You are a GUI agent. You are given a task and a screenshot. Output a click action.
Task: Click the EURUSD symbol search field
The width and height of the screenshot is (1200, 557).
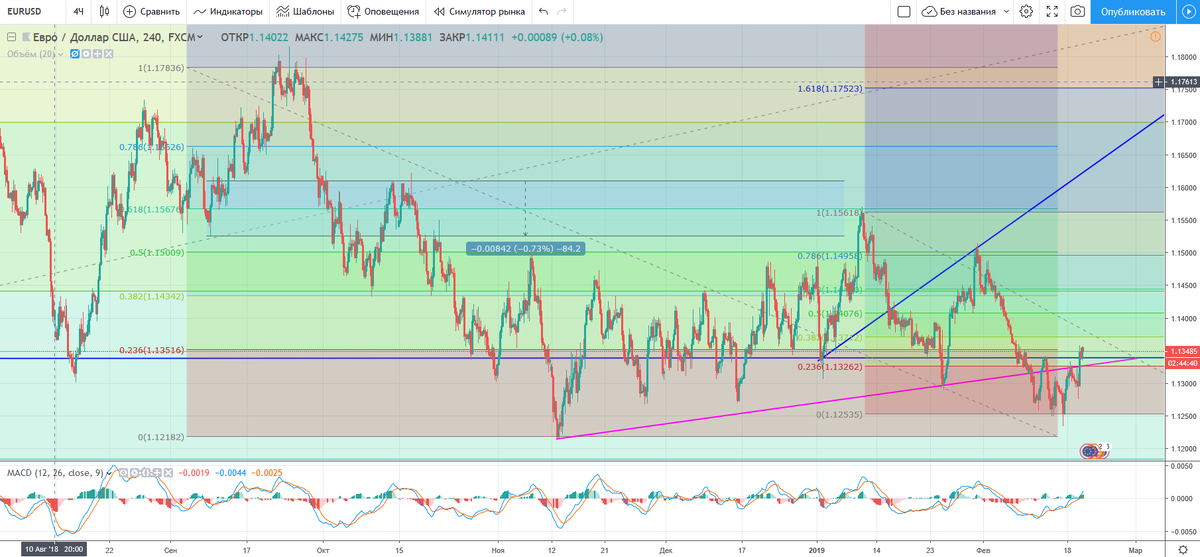coord(30,12)
